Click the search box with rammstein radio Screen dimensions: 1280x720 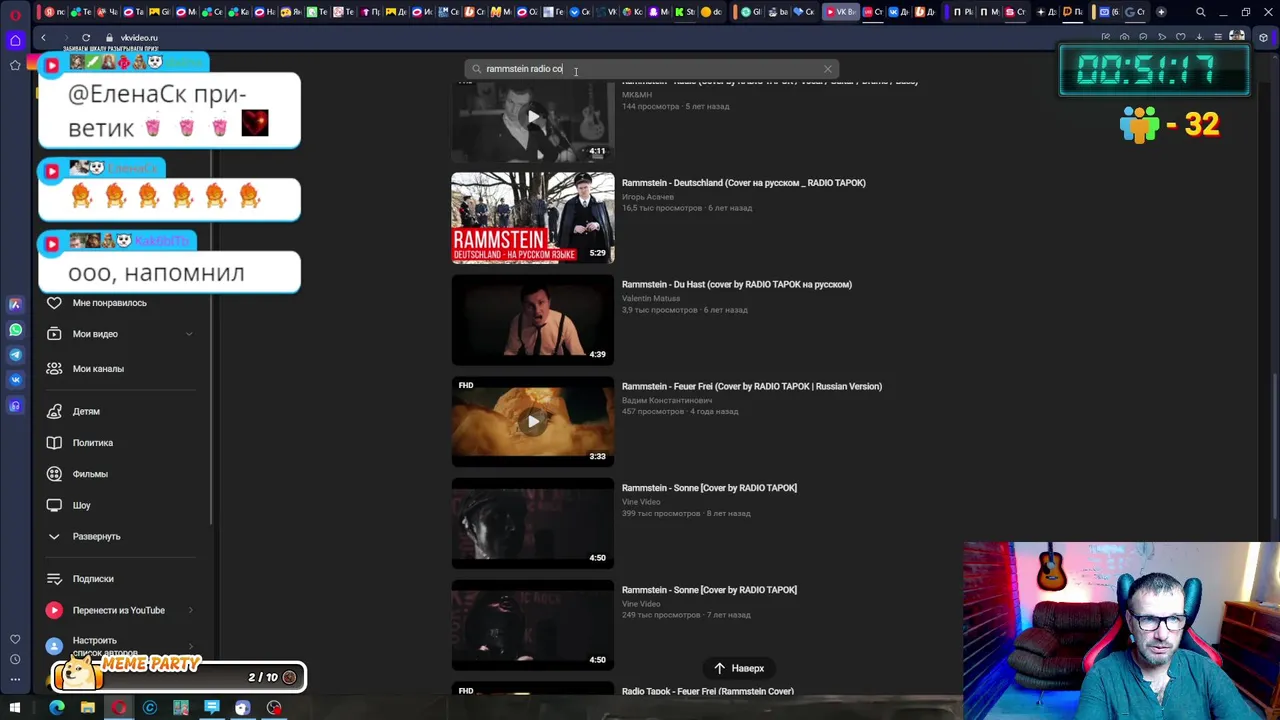pos(650,69)
